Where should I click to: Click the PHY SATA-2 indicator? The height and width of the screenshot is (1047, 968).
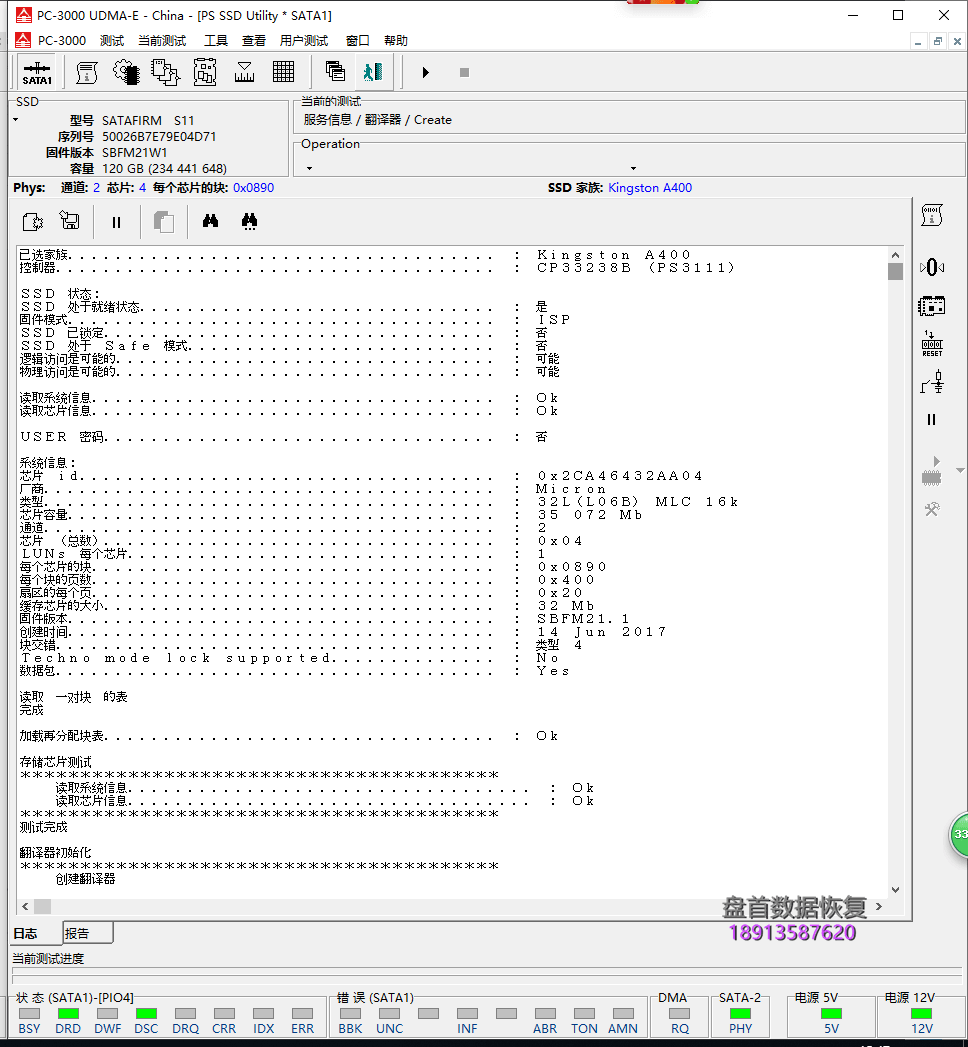click(x=740, y=1014)
